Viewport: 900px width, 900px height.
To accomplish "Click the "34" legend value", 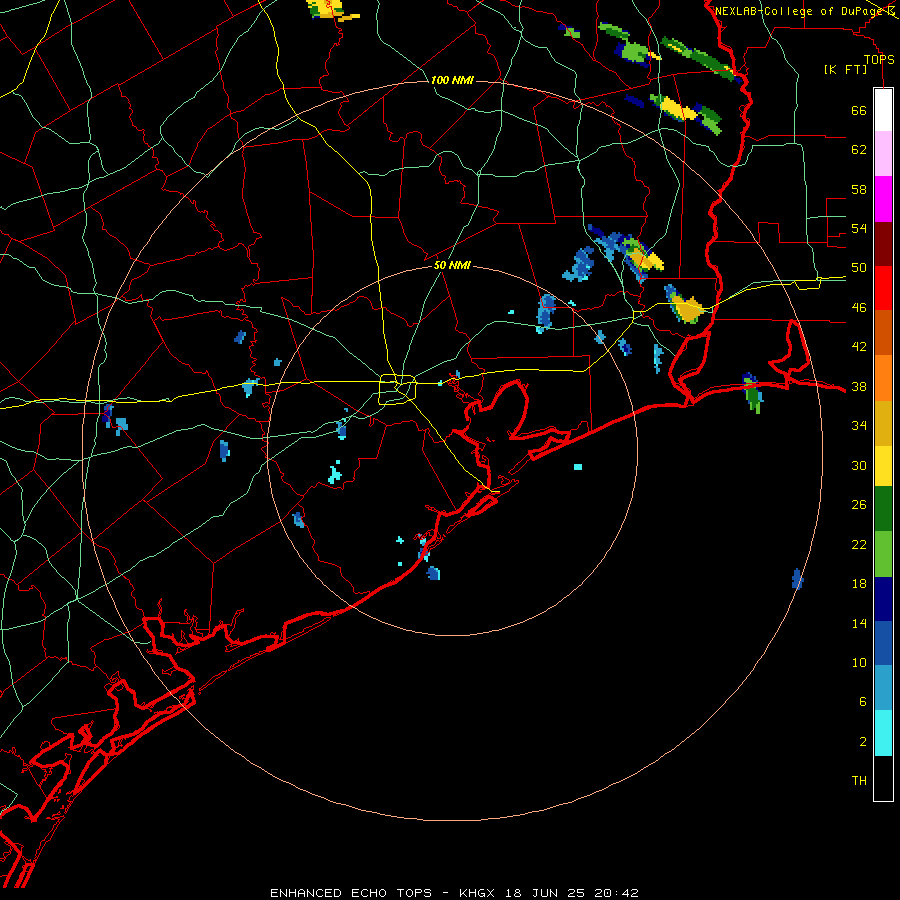I will pyautogui.click(x=859, y=426).
